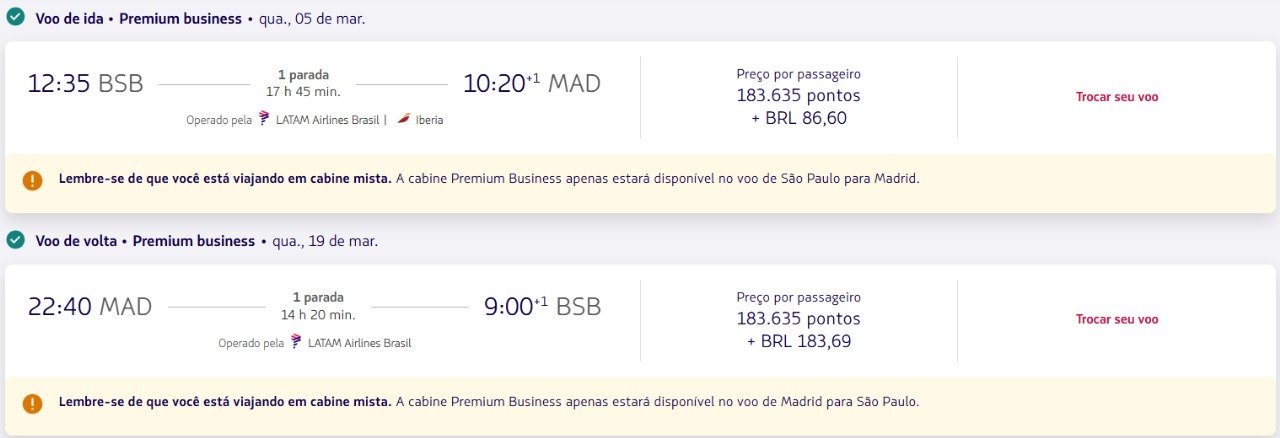Viewport: 1280px width, 438px height.
Task: Click the 9:00 BSB arrival time
Action: coord(542,306)
